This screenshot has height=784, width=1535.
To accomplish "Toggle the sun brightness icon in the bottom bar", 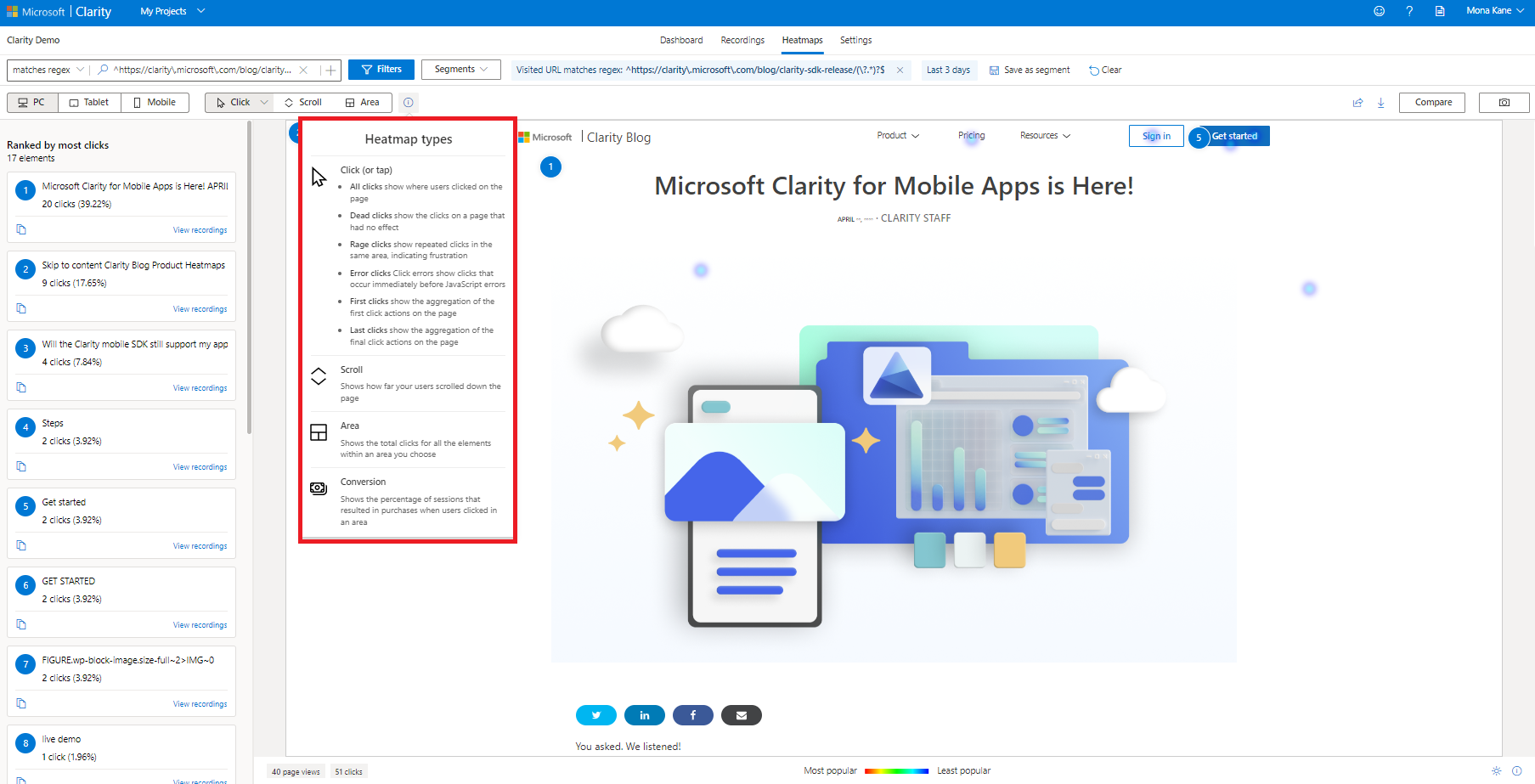I will 1496,771.
